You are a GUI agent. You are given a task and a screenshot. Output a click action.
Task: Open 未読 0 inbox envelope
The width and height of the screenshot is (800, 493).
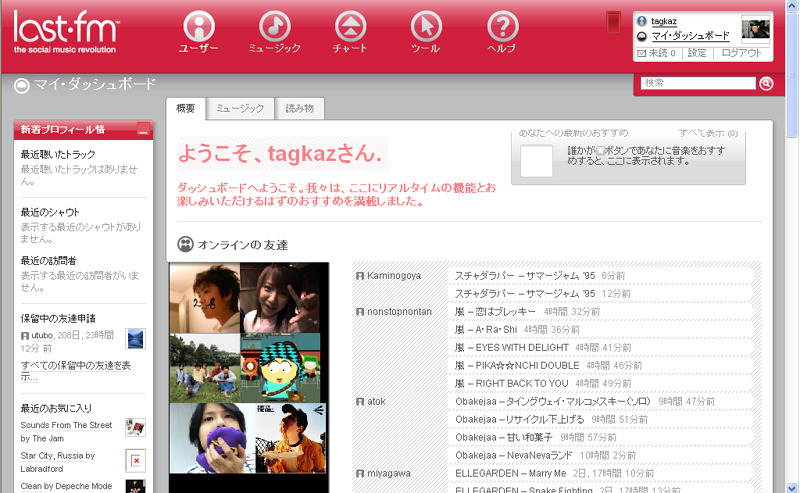tap(641, 53)
